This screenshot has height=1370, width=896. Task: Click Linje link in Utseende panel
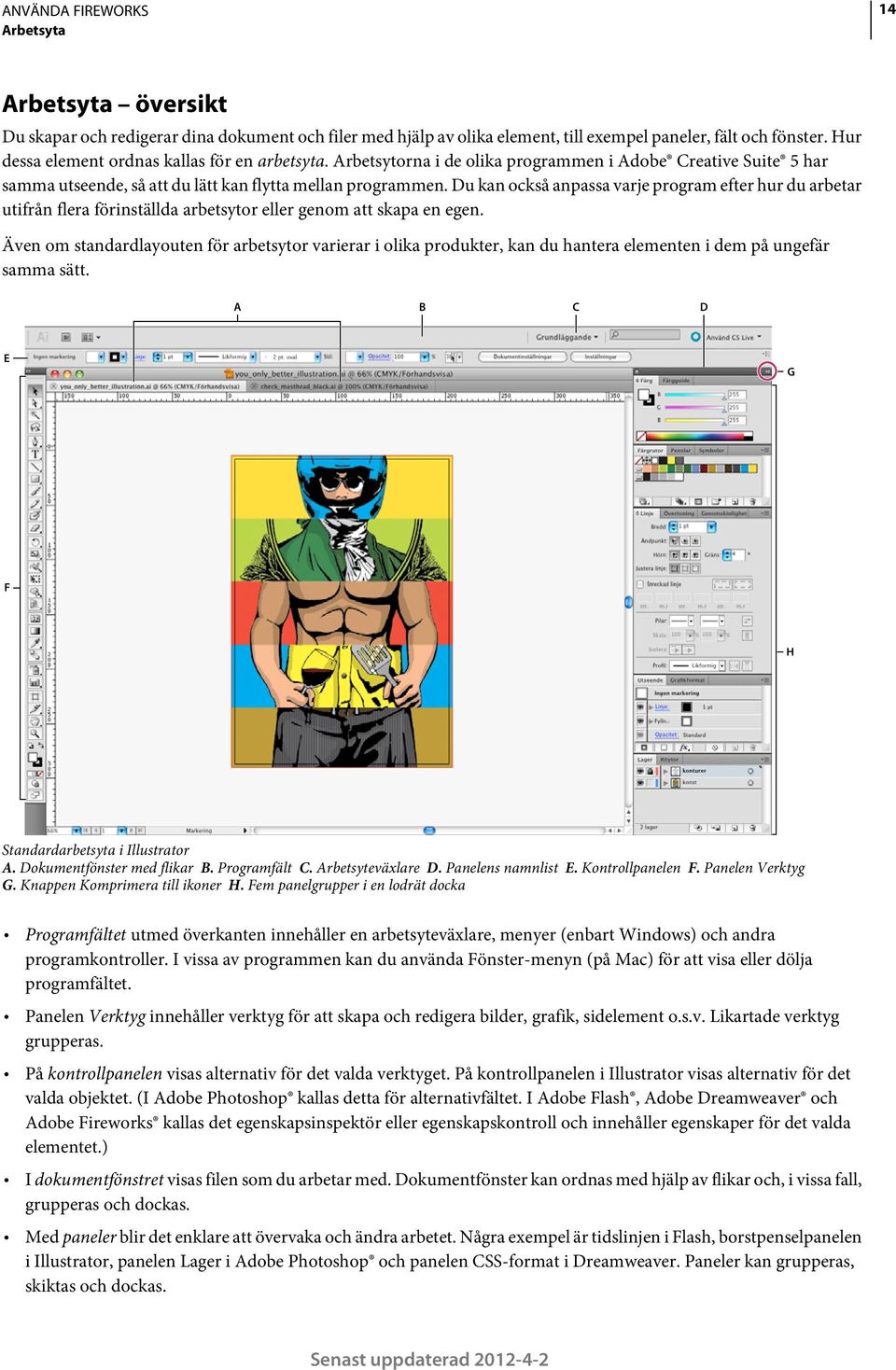point(662,706)
